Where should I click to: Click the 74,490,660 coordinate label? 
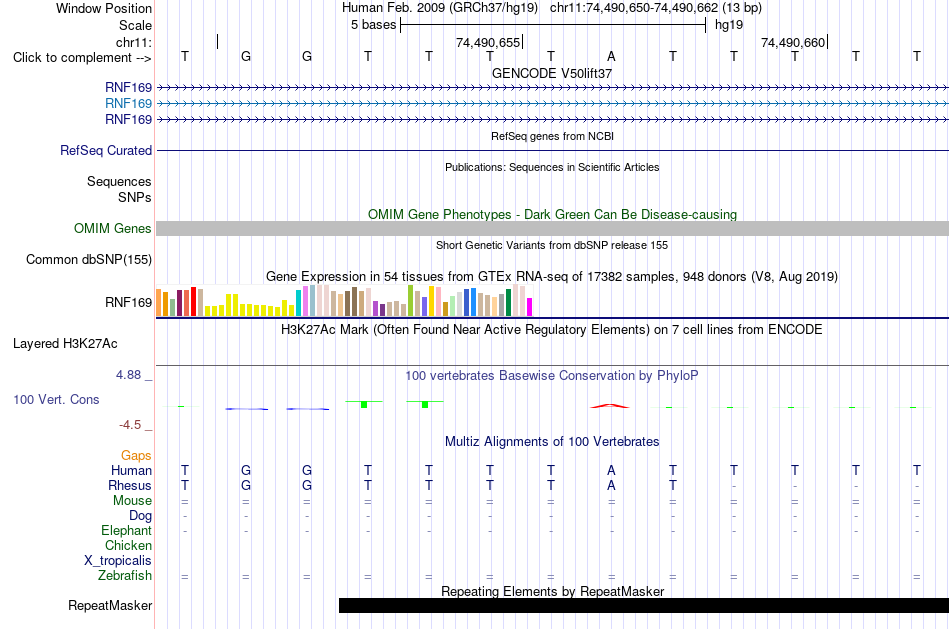pyautogui.click(x=793, y=42)
